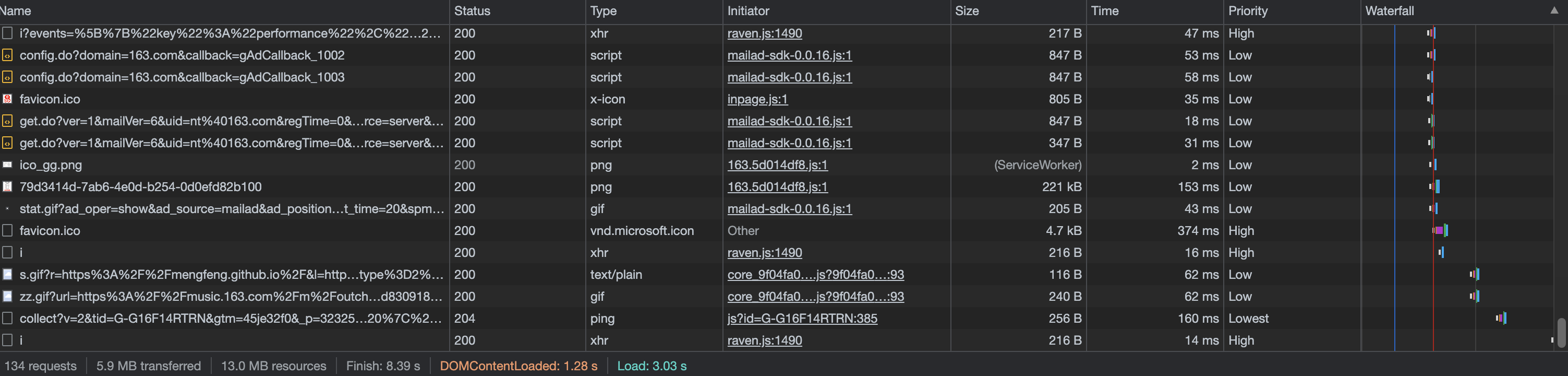Select the zz.gif music.163.com request name

click(x=231, y=296)
